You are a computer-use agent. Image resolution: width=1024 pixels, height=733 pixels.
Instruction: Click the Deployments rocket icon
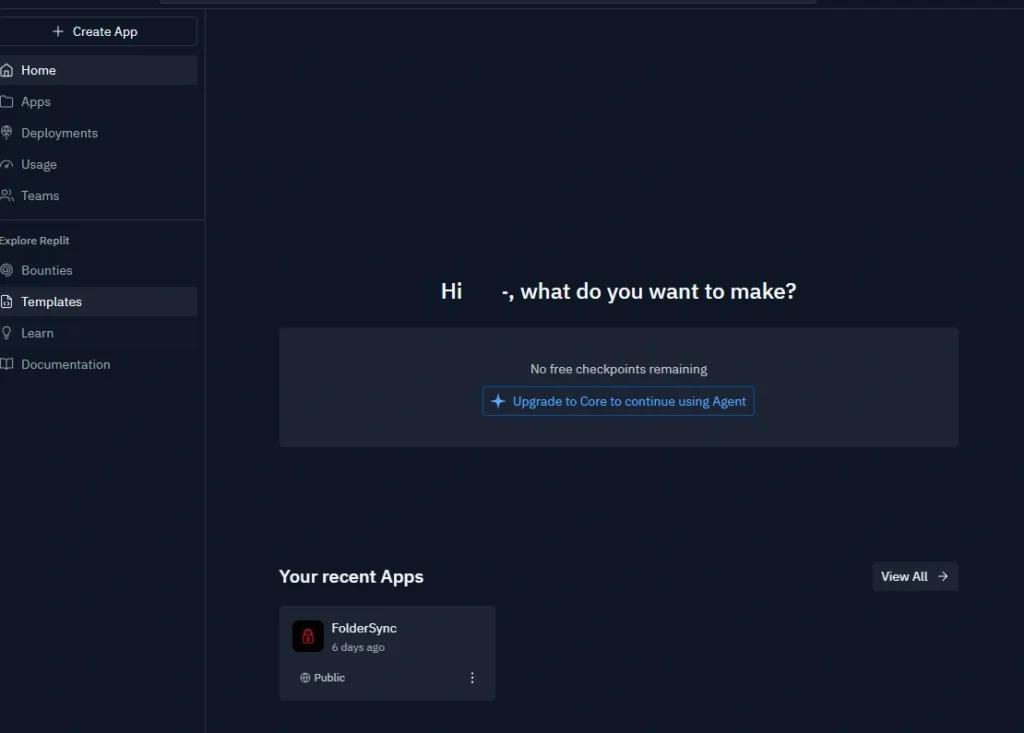7,133
